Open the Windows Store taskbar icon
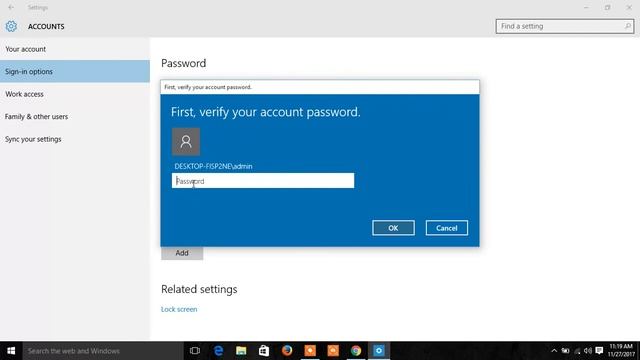Screen dimensions: 640x360 coord(264,351)
